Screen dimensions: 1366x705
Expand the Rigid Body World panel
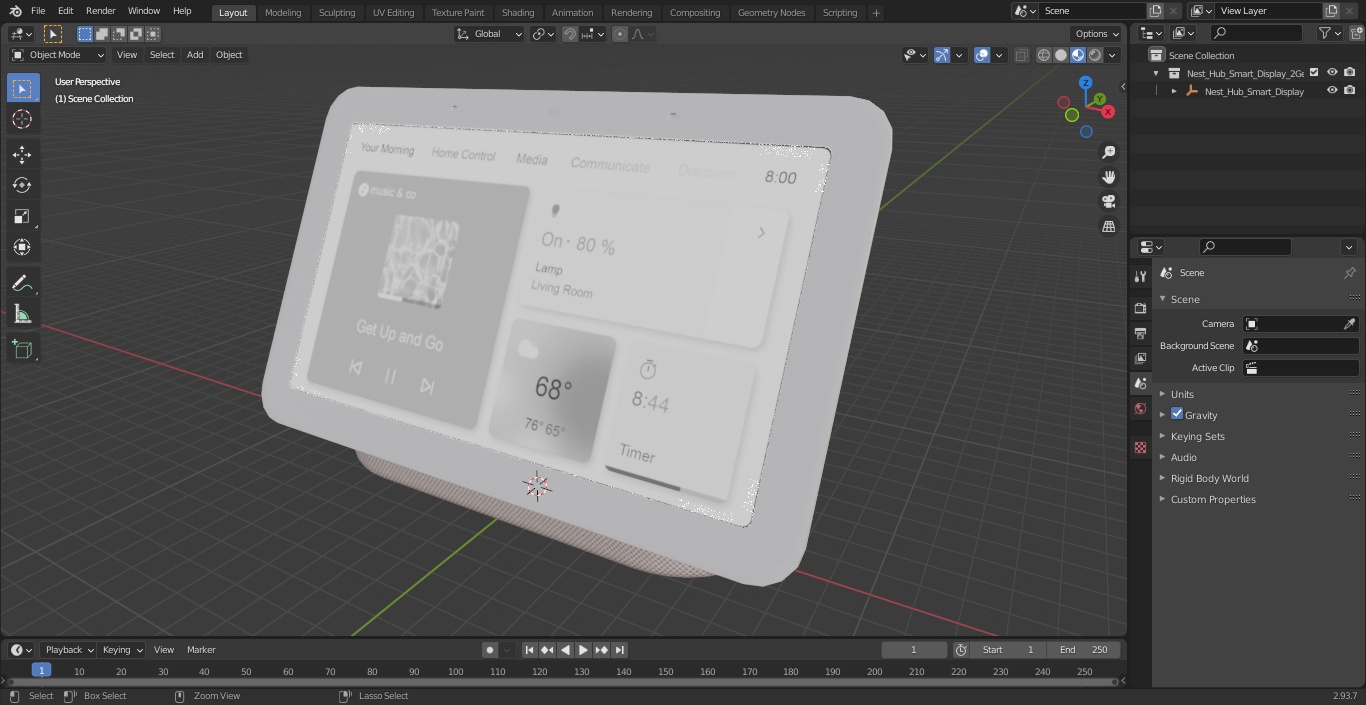point(1209,478)
